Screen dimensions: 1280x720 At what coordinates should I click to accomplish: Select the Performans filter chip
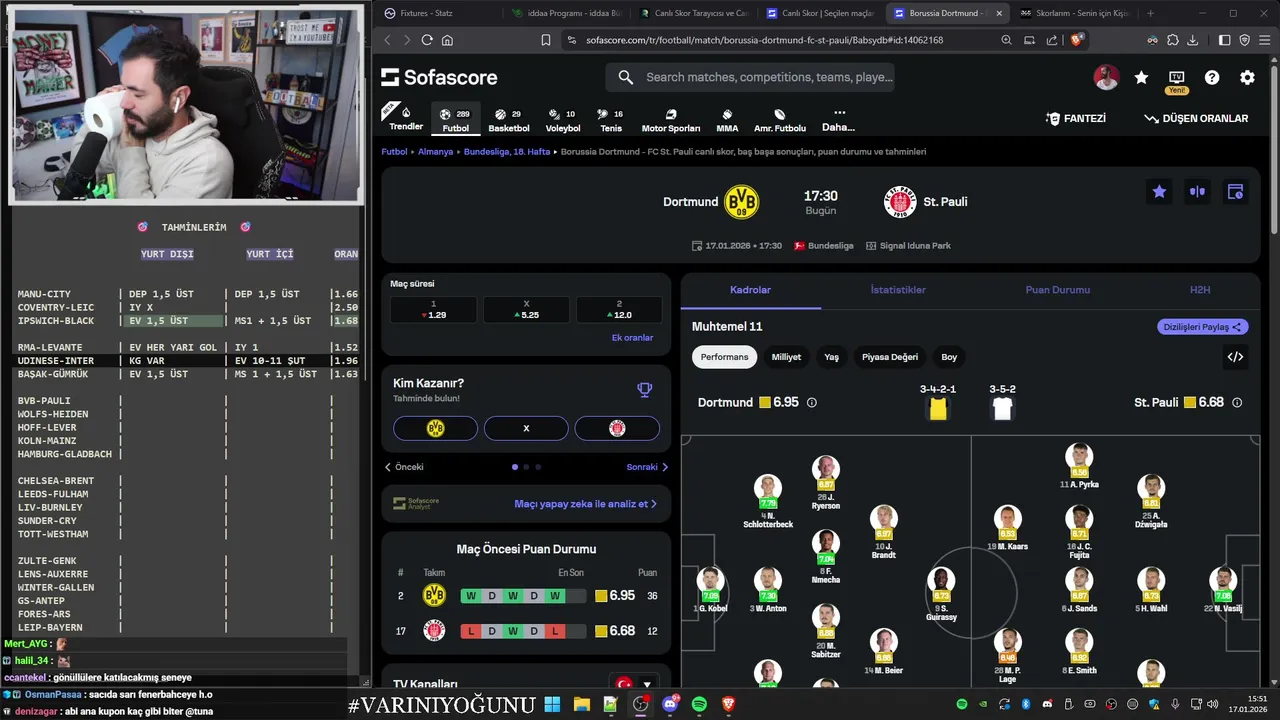click(x=724, y=357)
